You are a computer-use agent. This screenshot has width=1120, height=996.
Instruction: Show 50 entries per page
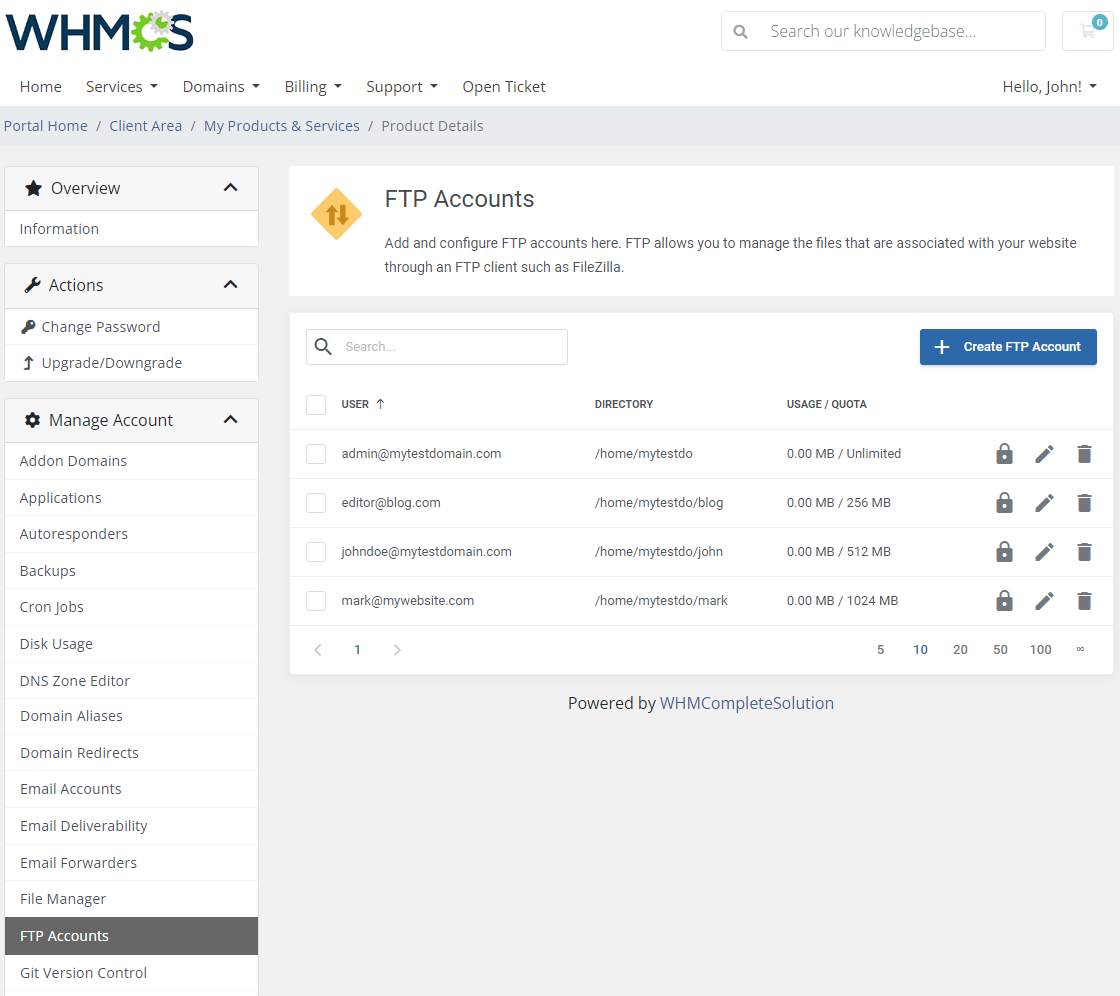[1000, 649]
